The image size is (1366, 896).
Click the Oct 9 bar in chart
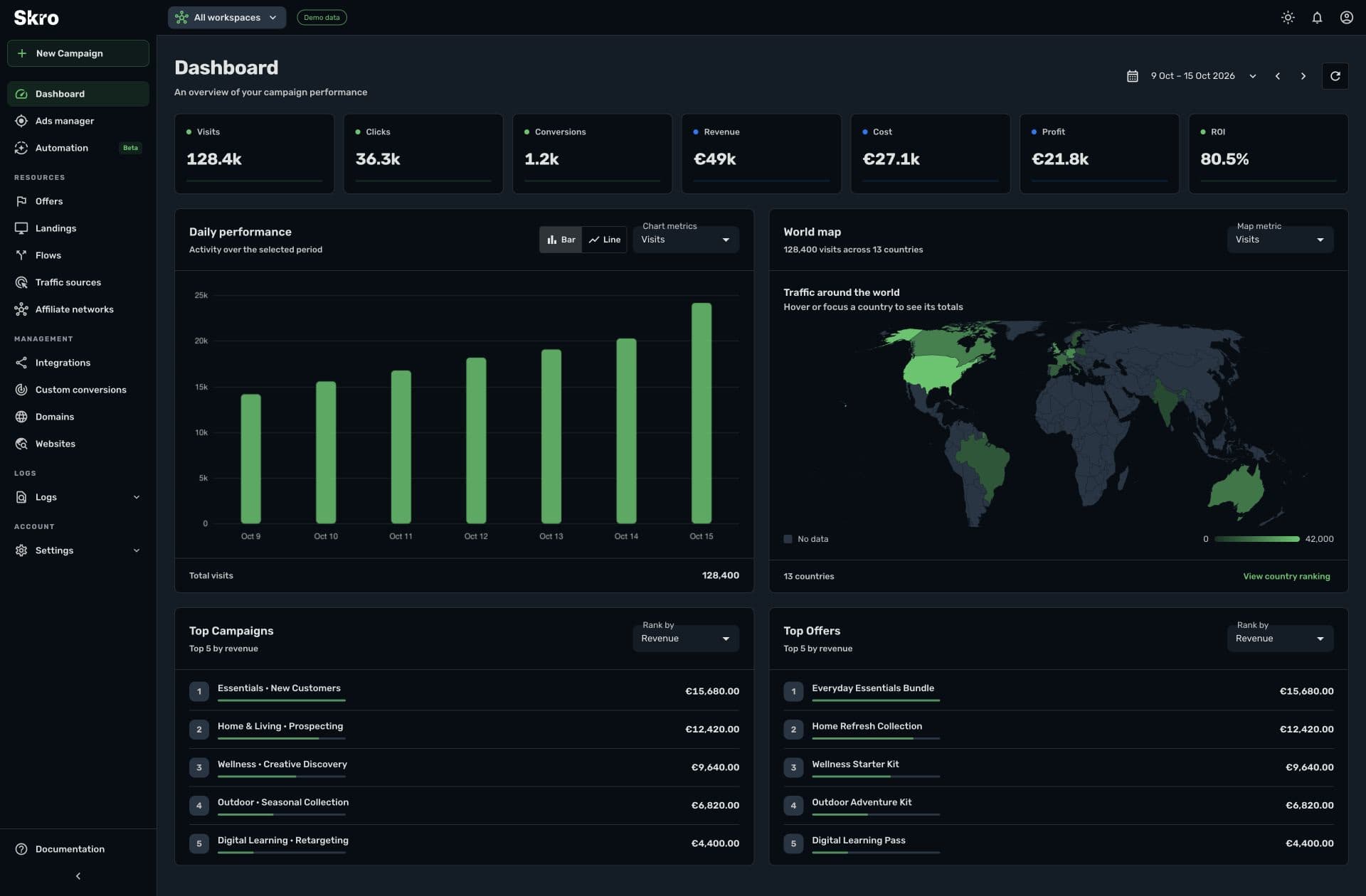[x=250, y=459]
